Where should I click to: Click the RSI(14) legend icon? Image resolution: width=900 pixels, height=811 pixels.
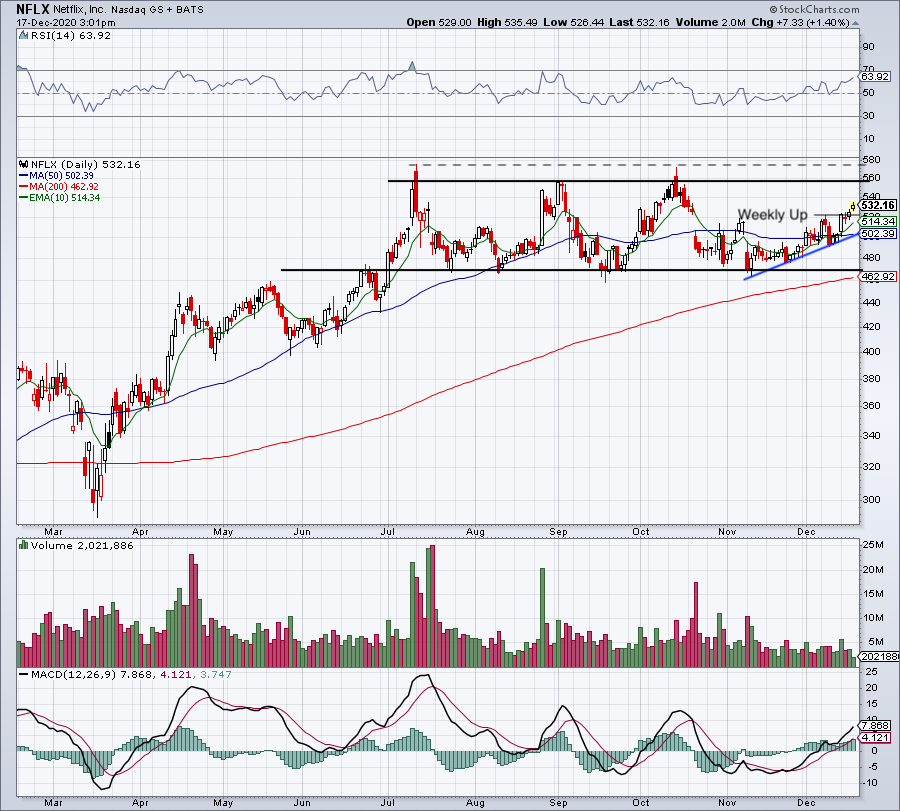coord(23,36)
